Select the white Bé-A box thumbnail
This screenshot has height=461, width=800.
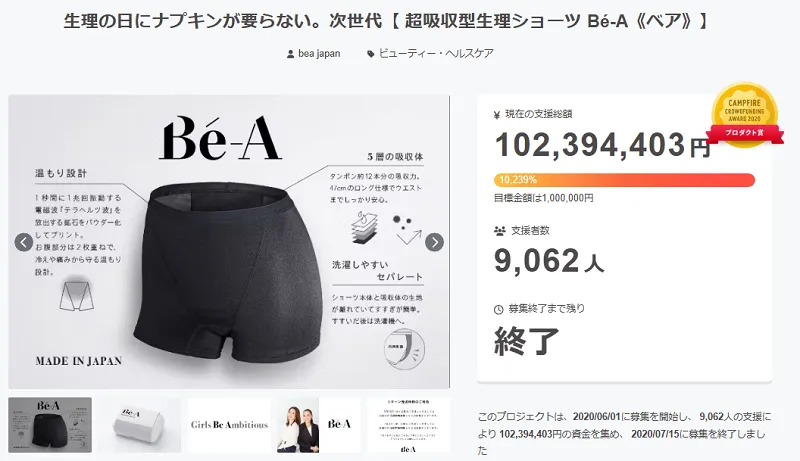[139, 425]
